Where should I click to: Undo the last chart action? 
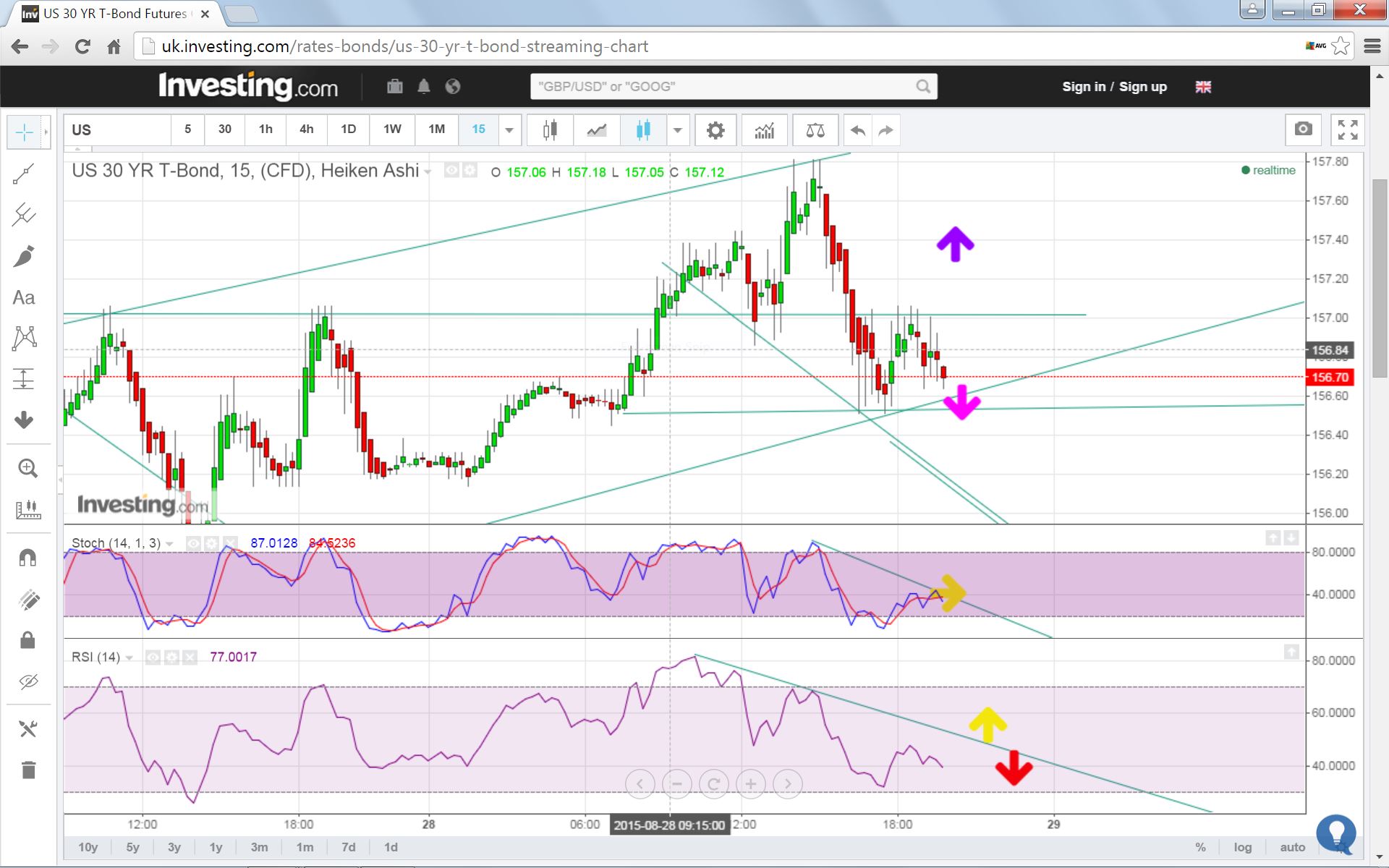[x=858, y=130]
